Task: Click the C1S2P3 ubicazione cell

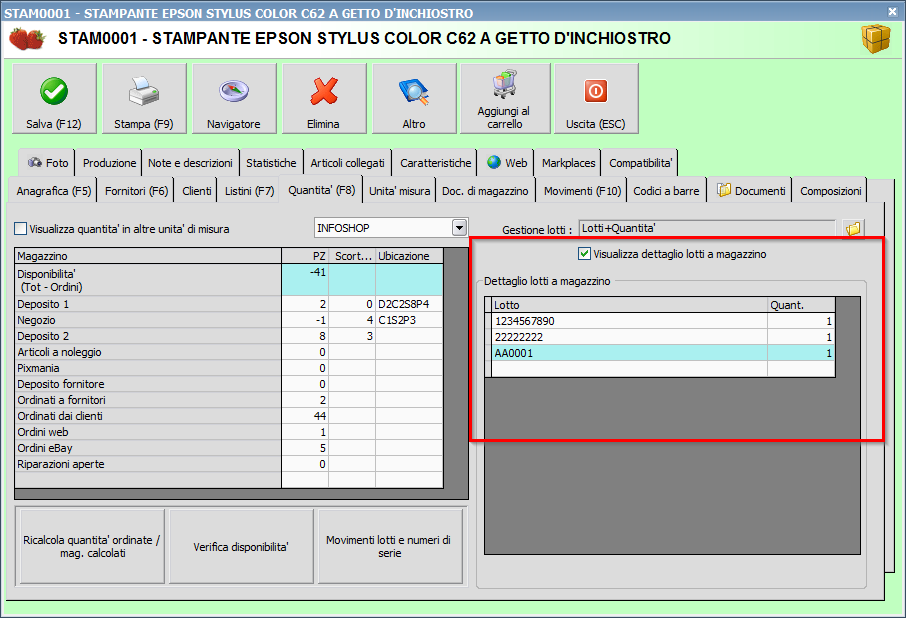Action: click(409, 320)
